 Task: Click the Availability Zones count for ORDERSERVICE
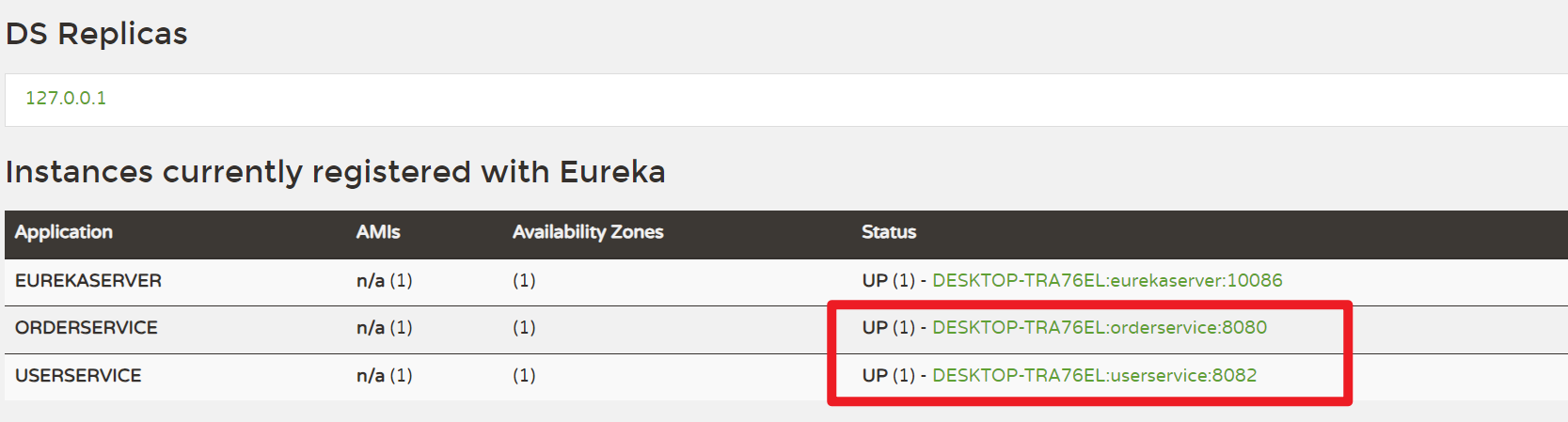point(524,327)
